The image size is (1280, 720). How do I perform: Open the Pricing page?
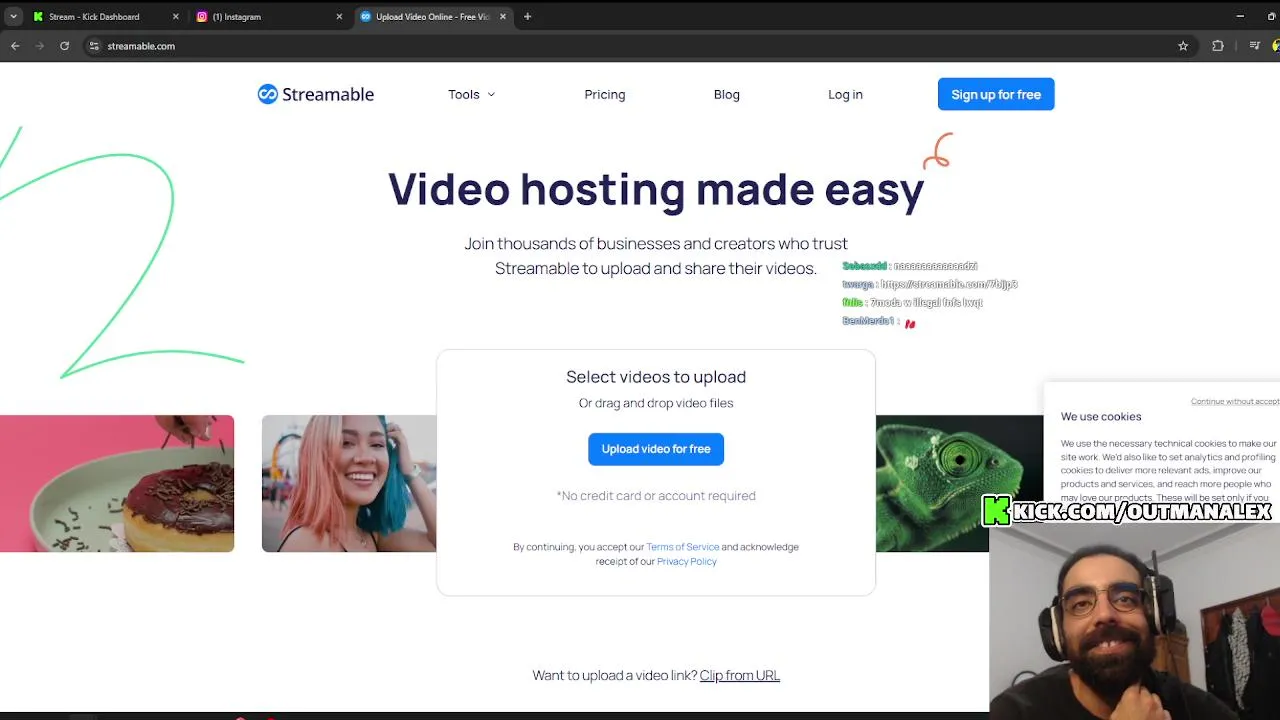coord(605,94)
